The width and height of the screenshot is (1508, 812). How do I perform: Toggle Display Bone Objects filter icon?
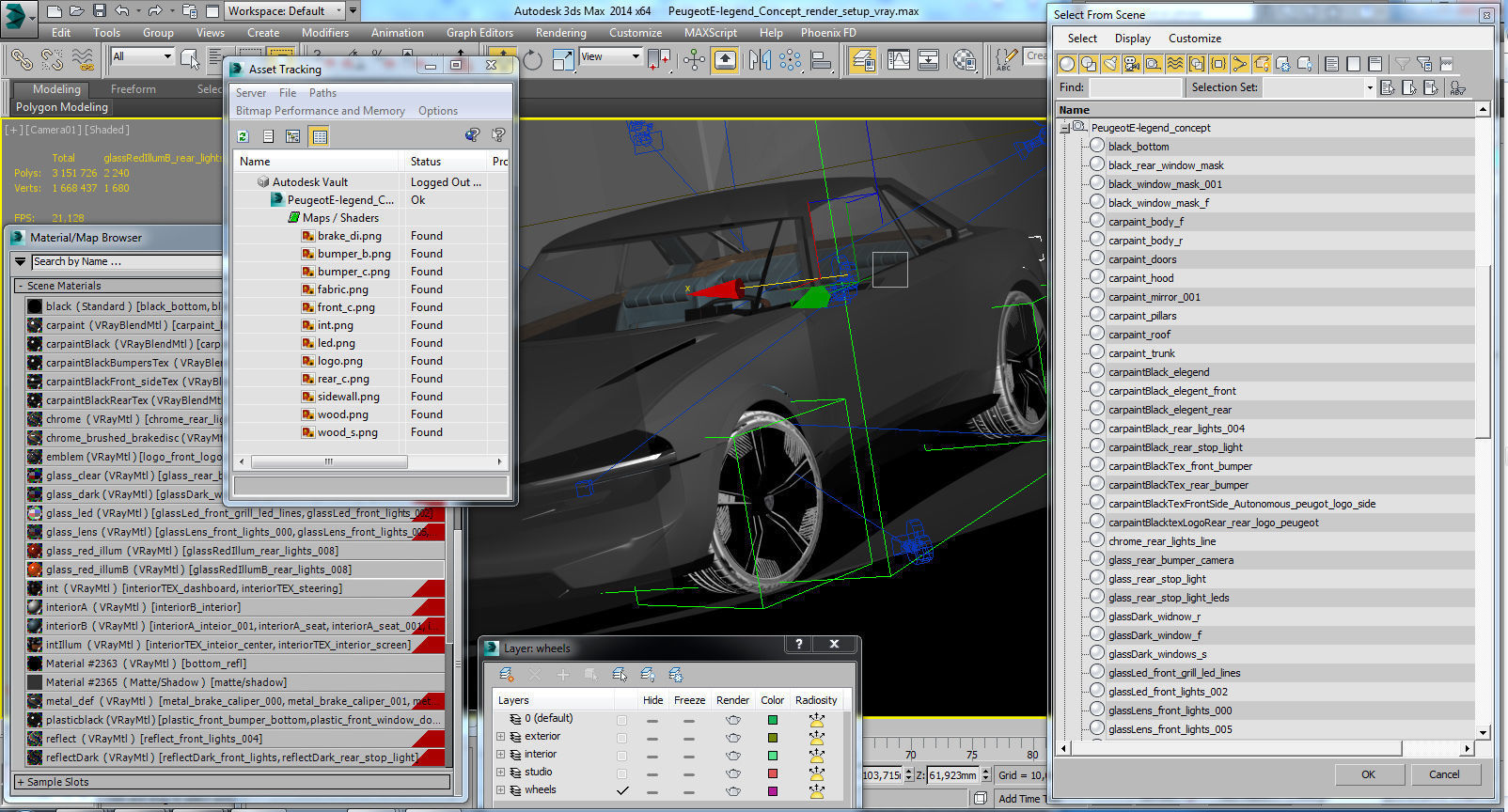click(1240, 64)
